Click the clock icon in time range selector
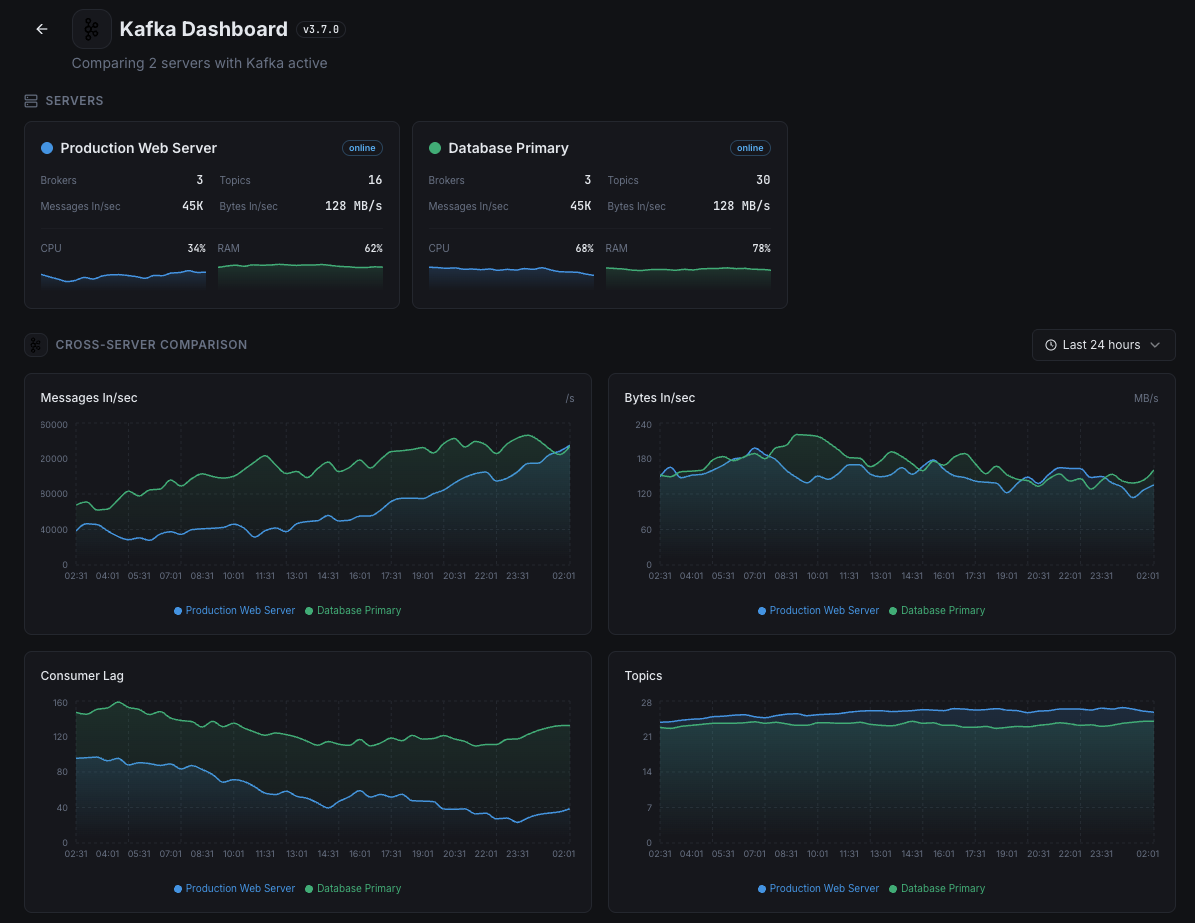Image resolution: width=1195 pixels, height=923 pixels. [x=1051, y=345]
